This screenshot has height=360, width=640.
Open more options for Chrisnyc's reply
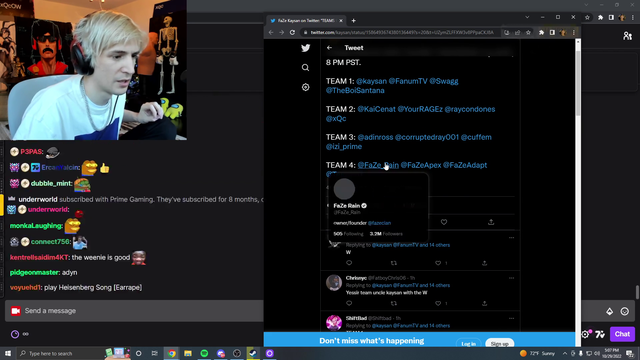[511, 278]
